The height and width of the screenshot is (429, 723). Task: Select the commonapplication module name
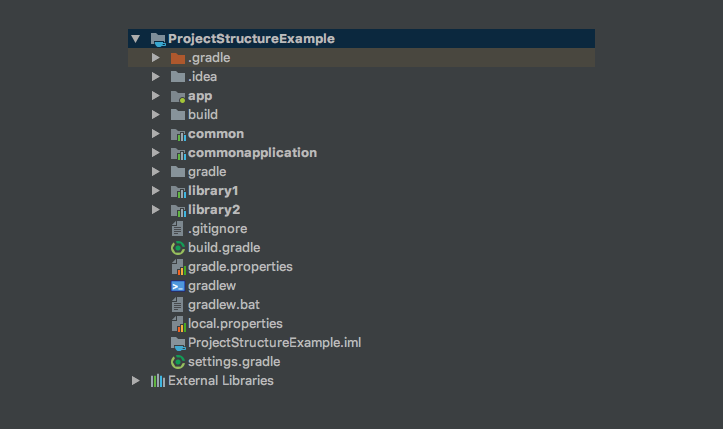point(253,153)
